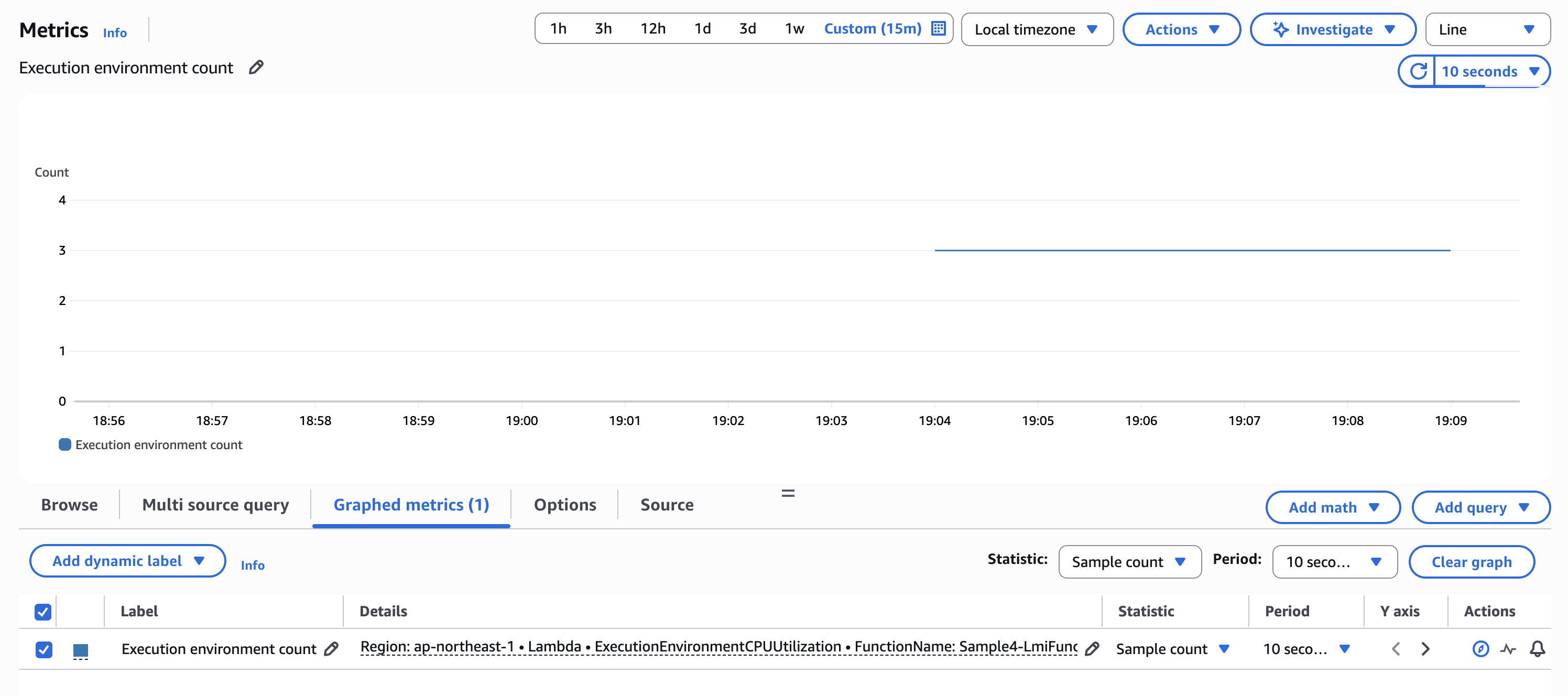The width and height of the screenshot is (1568, 696).
Task: Move metric to right Y axis arrow
Action: point(1425,649)
